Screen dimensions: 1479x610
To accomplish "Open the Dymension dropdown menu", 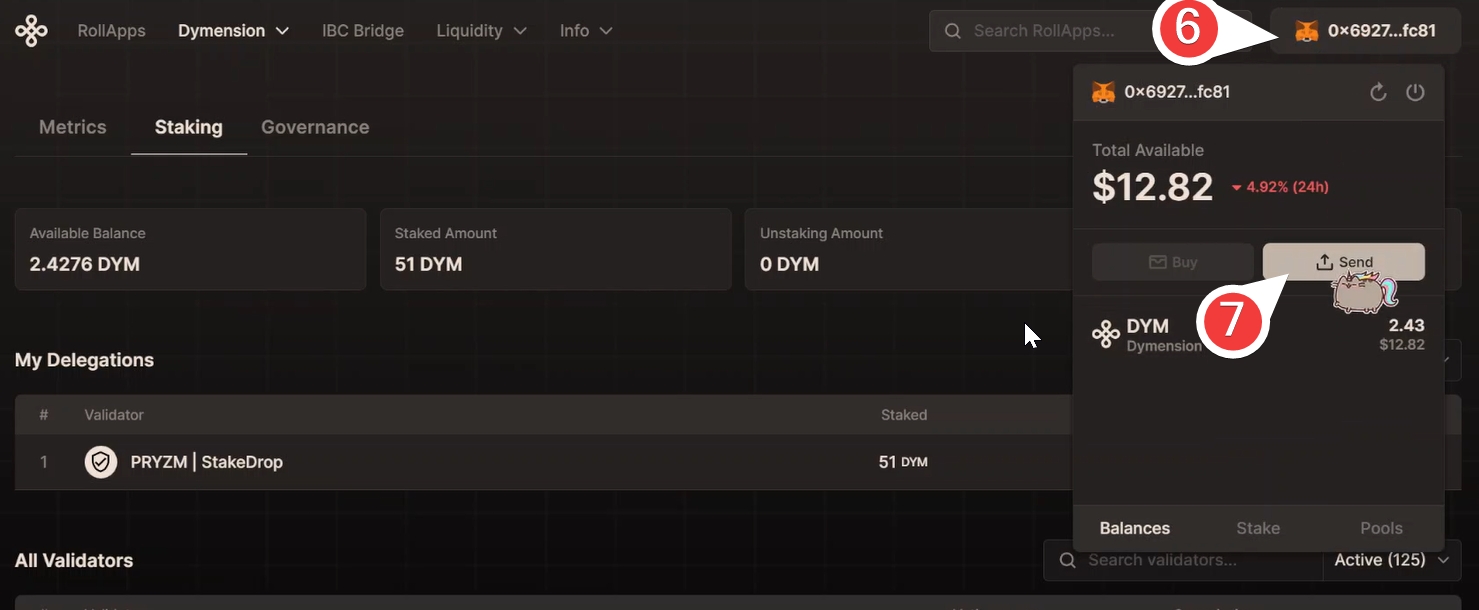I will coord(233,31).
